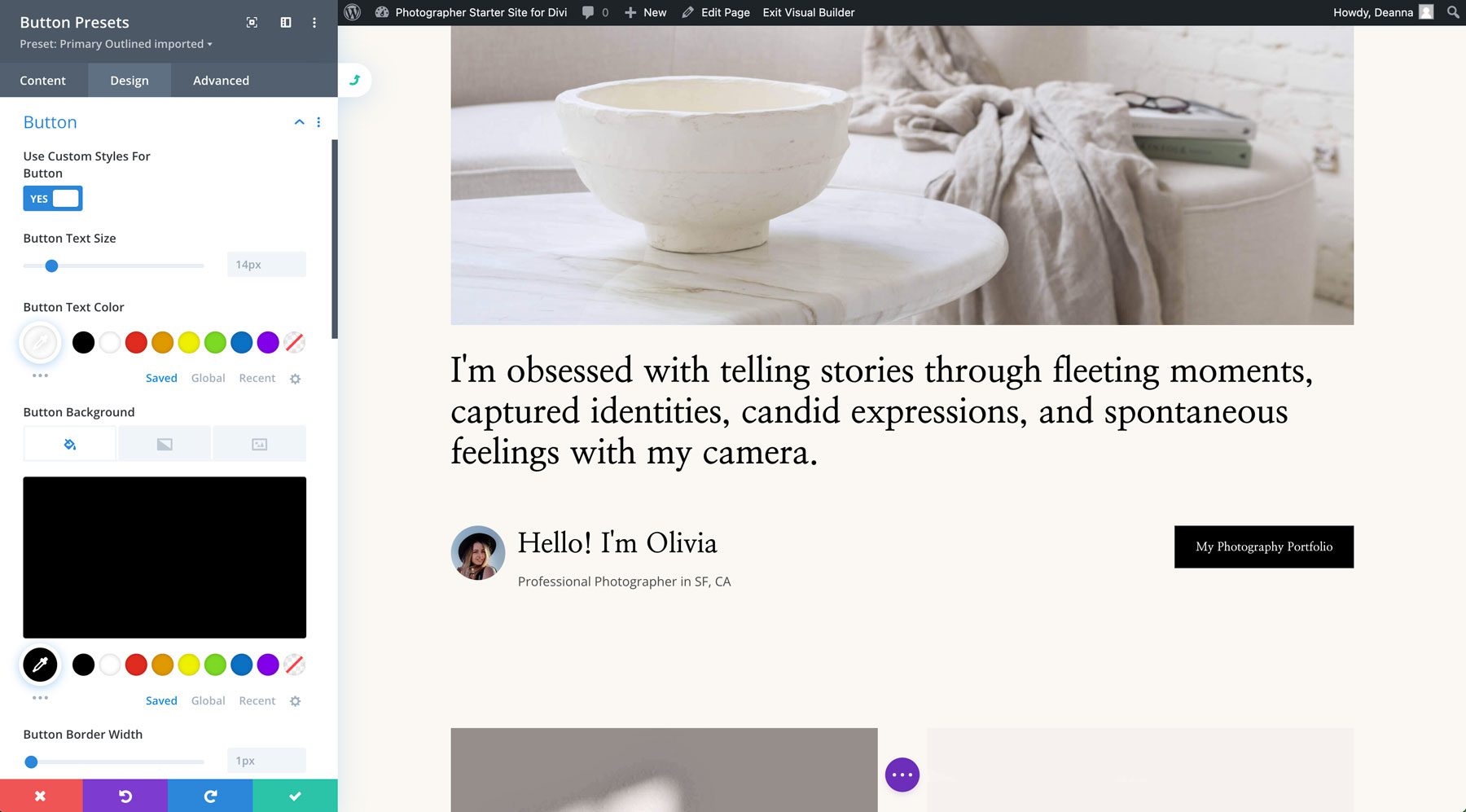The width and height of the screenshot is (1466, 812).
Task: Open the WordPress admin menu via the WP logo
Action: [x=352, y=12]
